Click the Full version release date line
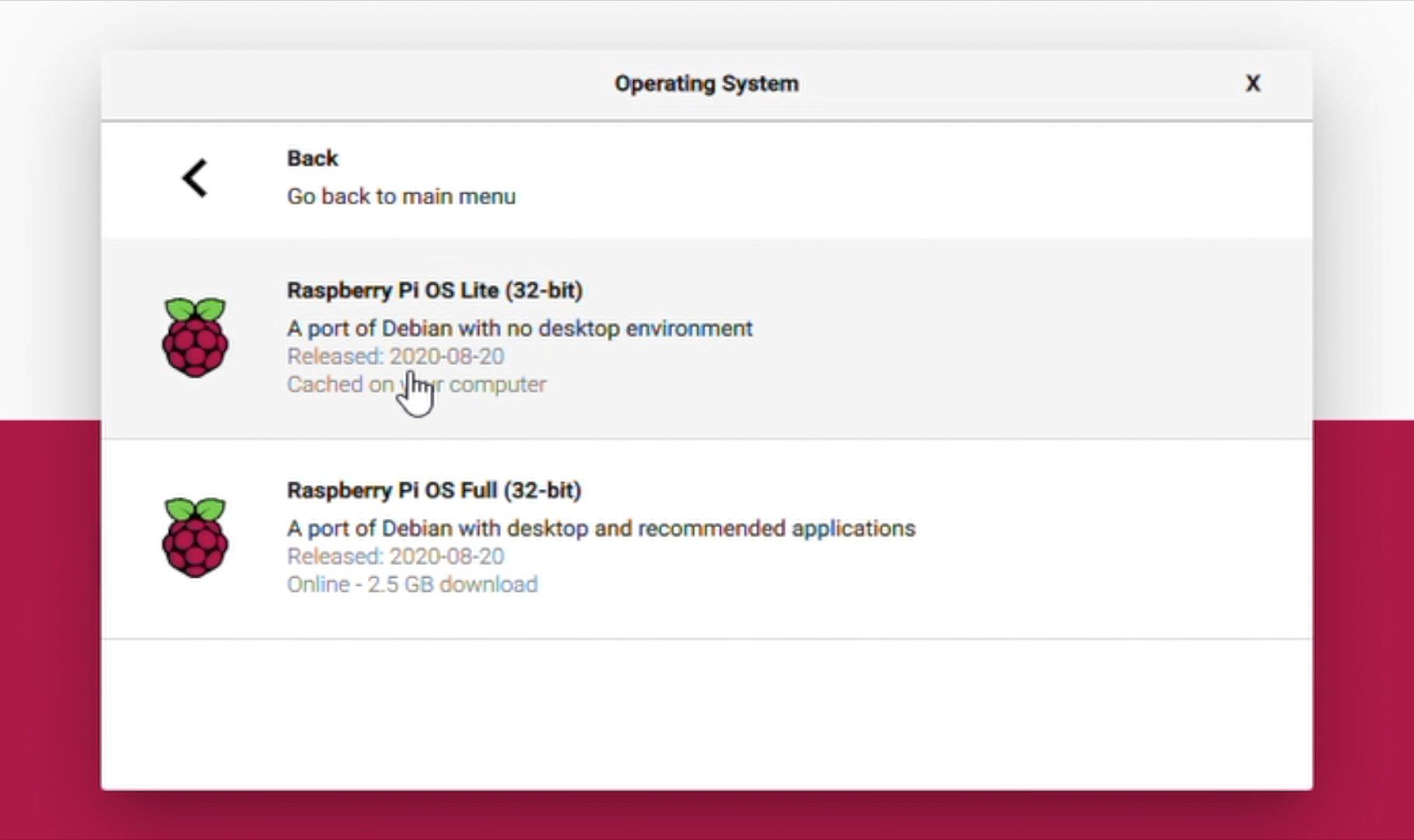Screen dimensions: 1414x840 click(x=395, y=556)
